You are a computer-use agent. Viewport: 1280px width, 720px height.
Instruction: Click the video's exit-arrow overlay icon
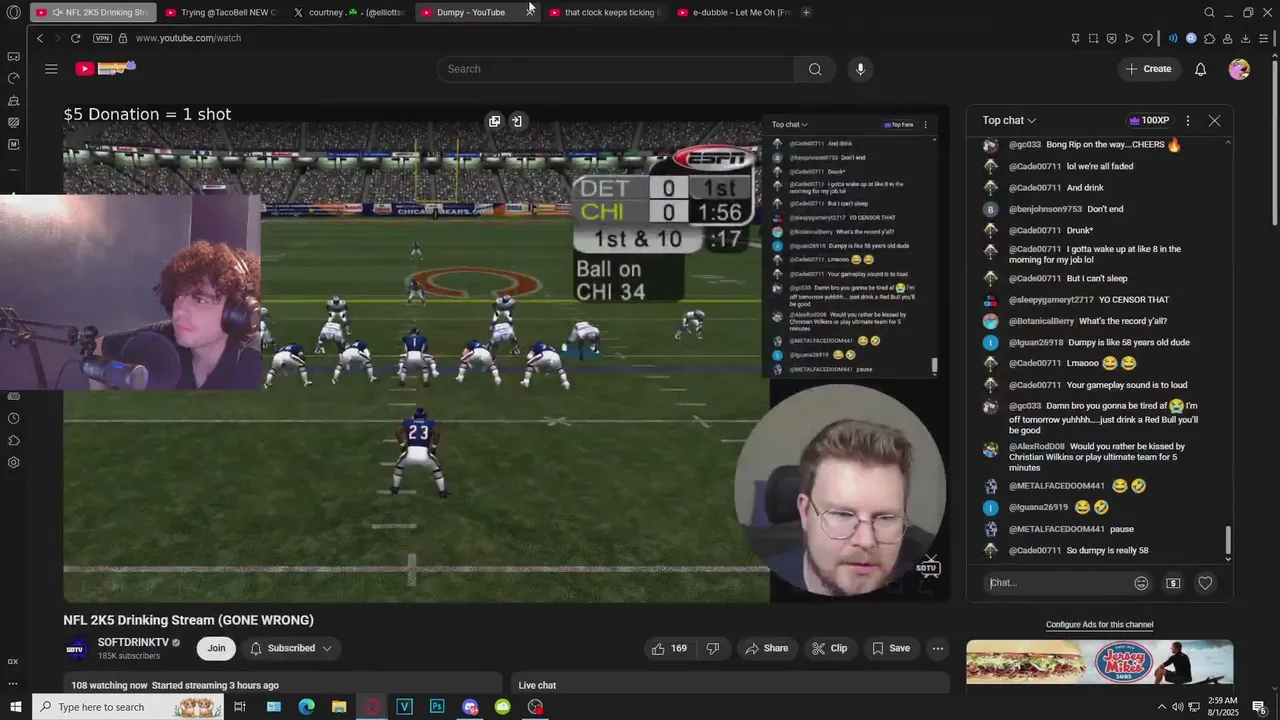[516, 121]
